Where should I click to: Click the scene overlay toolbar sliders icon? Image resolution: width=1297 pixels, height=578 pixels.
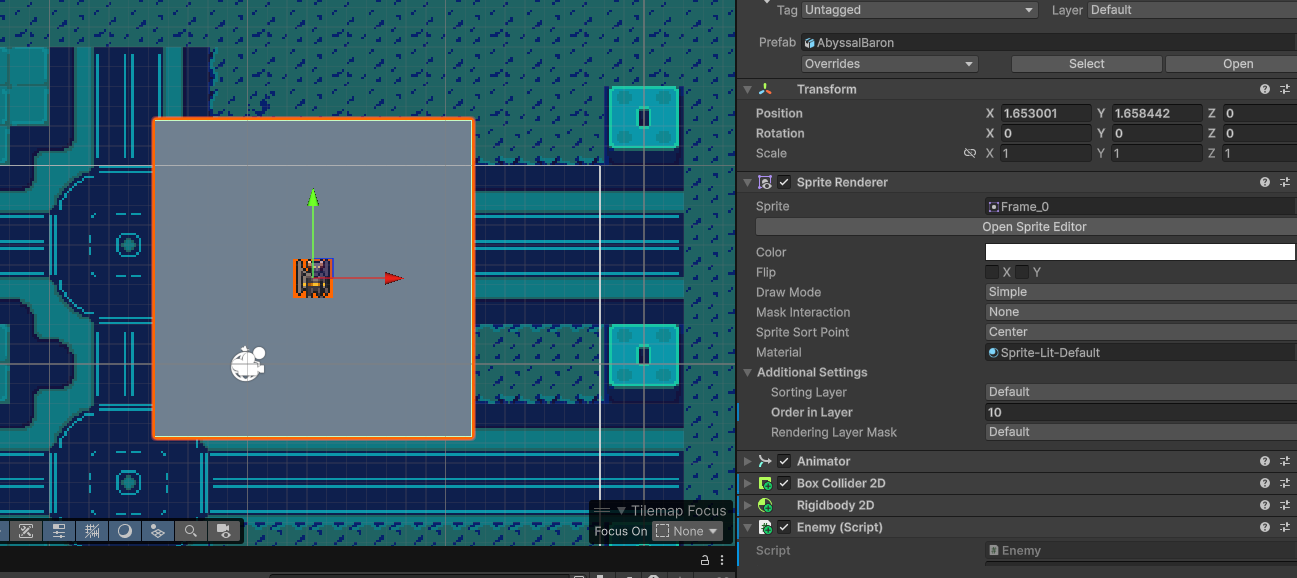point(59,531)
